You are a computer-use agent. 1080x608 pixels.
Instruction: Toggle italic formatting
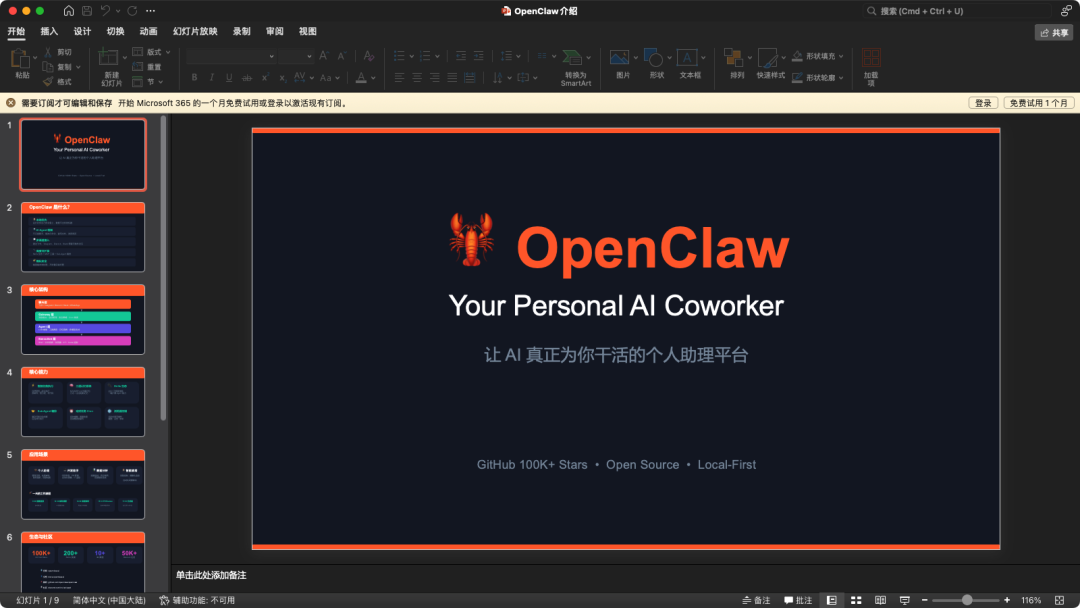(x=211, y=78)
